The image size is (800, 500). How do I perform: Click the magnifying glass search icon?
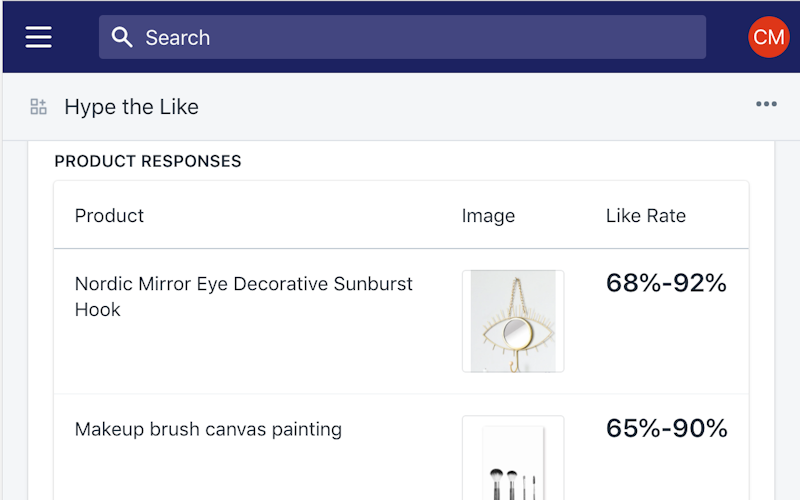pyautogui.click(x=122, y=37)
